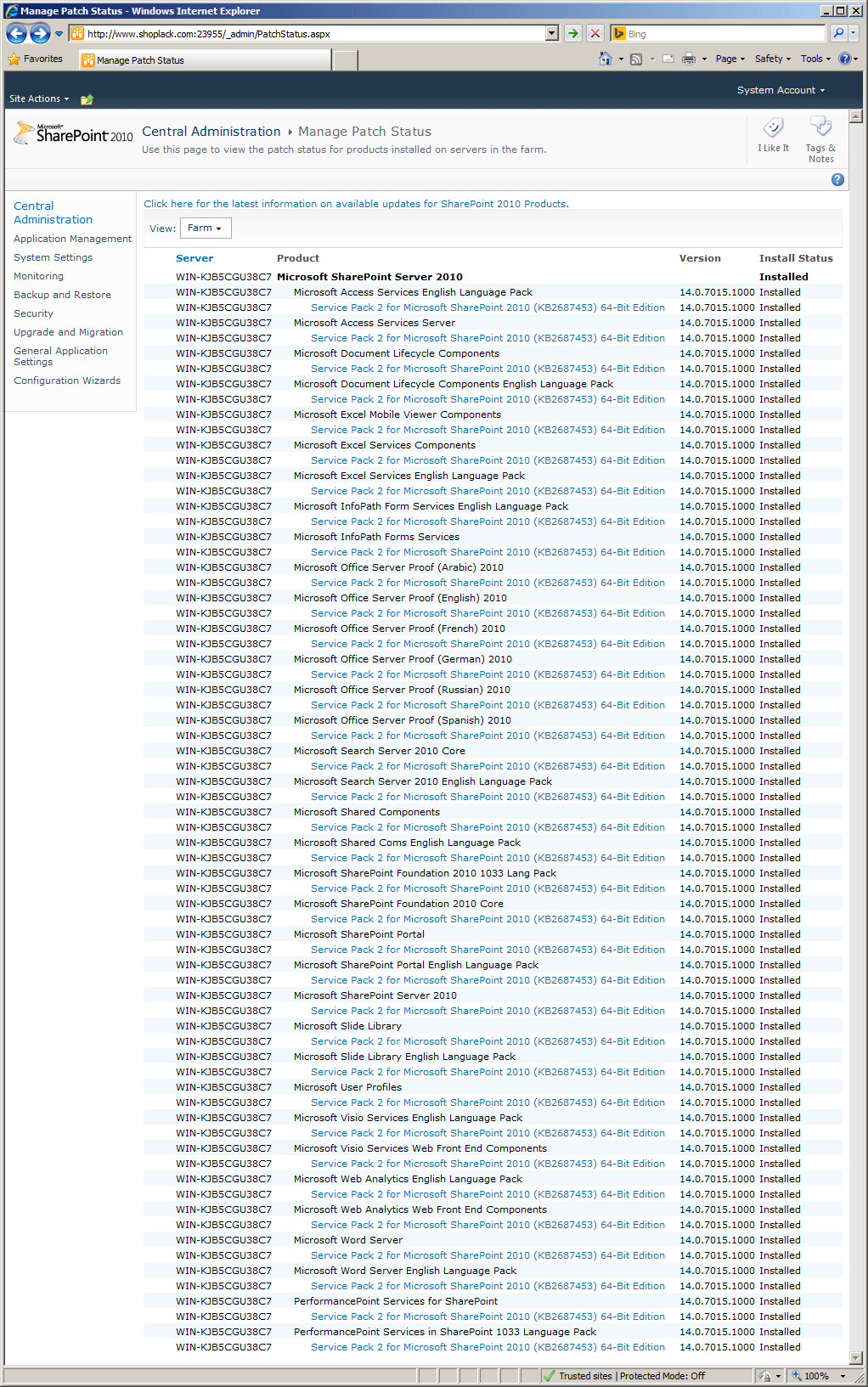Open Central Administration in left navigation
Viewport: 868px width, 1387px height.
tap(53, 212)
